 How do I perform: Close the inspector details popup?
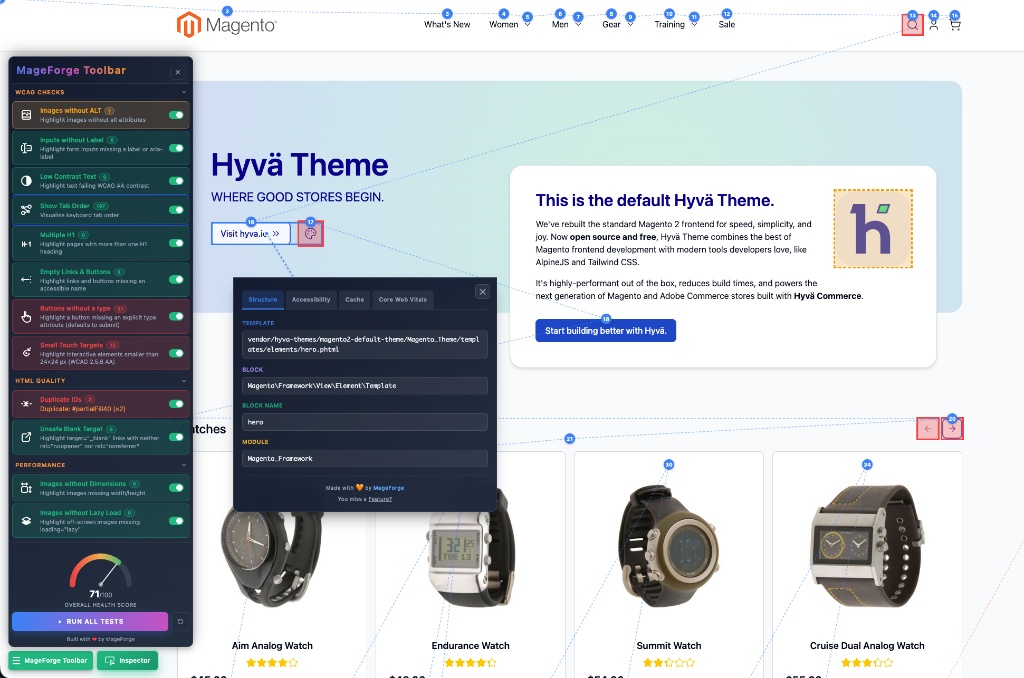coord(483,291)
